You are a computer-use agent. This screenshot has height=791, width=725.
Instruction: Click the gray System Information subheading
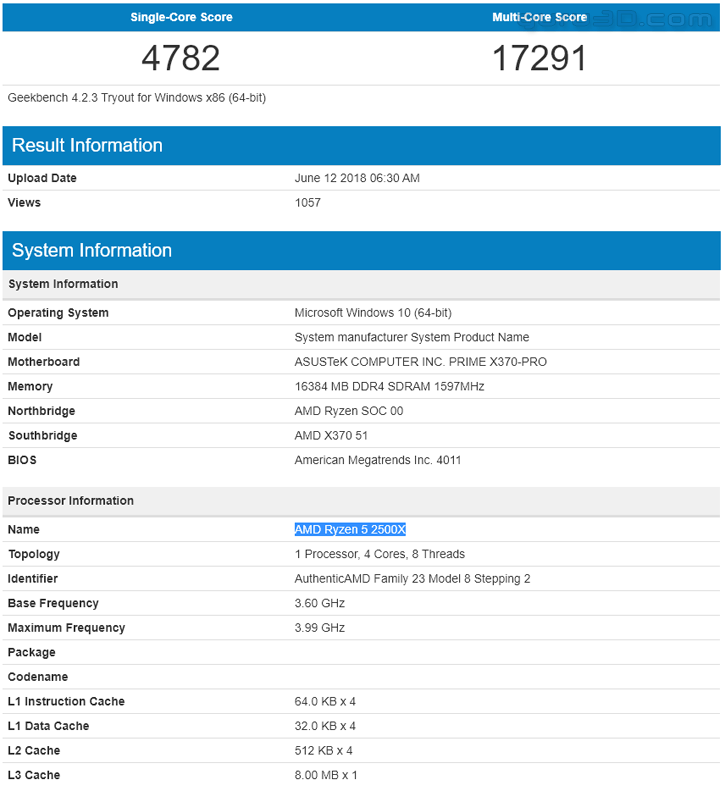[x=63, y=284]
